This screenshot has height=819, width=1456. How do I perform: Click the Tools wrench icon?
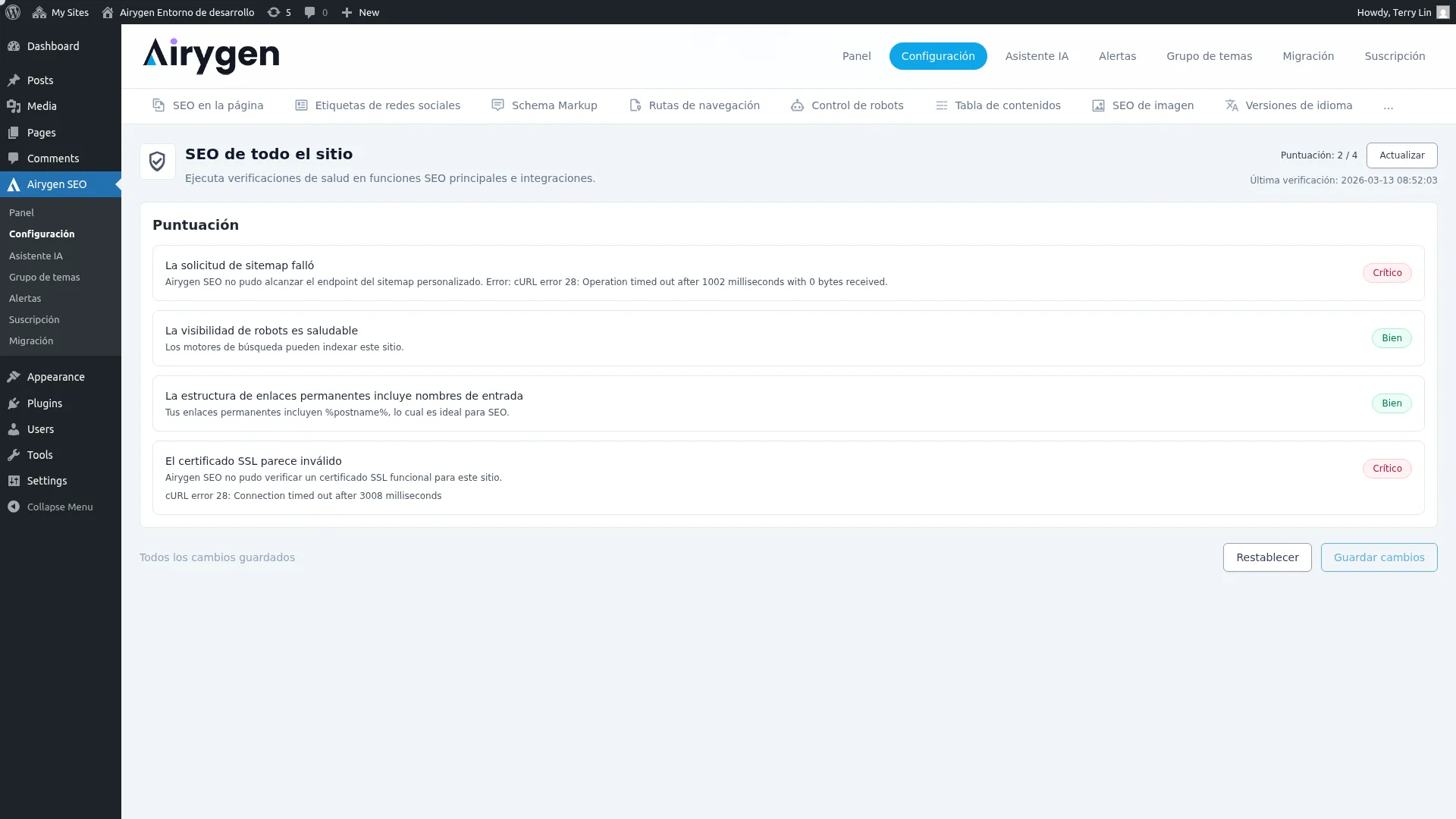(14, 455)
